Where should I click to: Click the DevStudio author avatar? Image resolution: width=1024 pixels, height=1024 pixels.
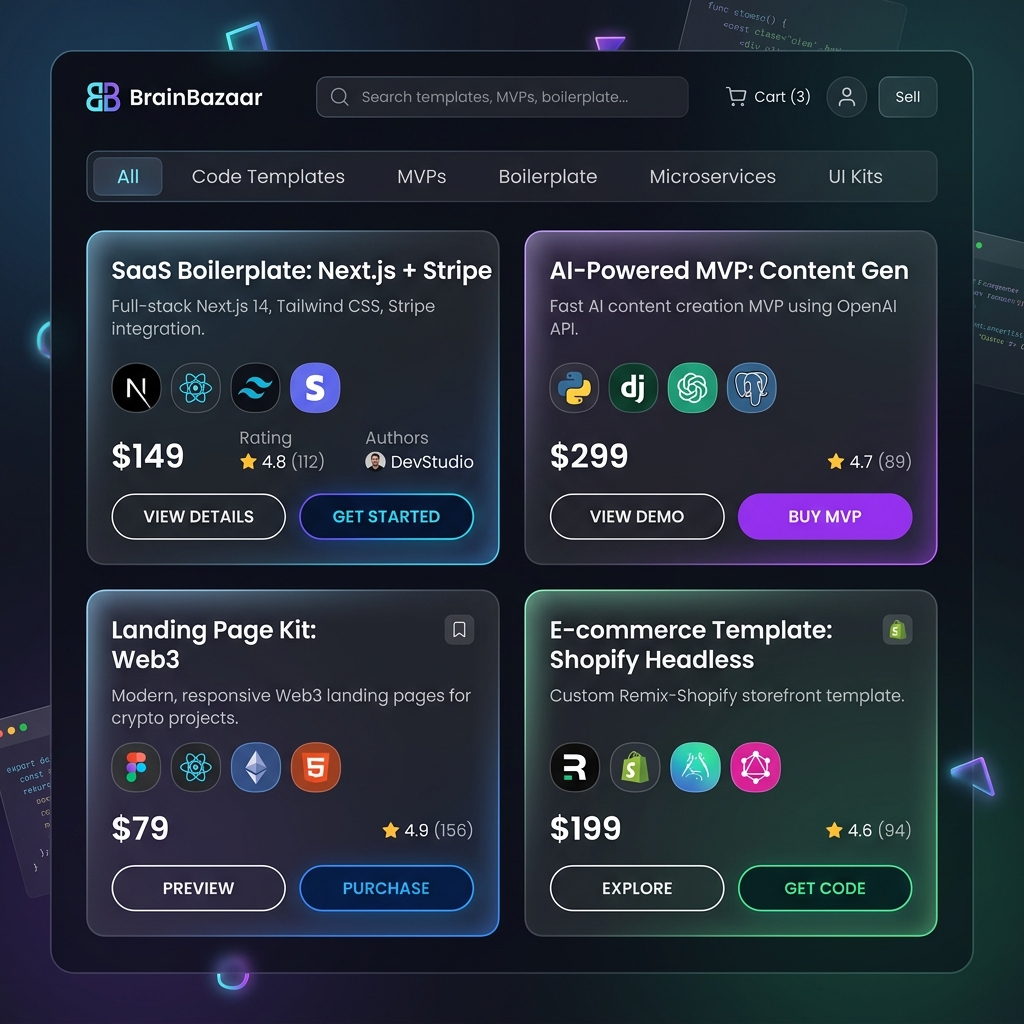[375, 462]
